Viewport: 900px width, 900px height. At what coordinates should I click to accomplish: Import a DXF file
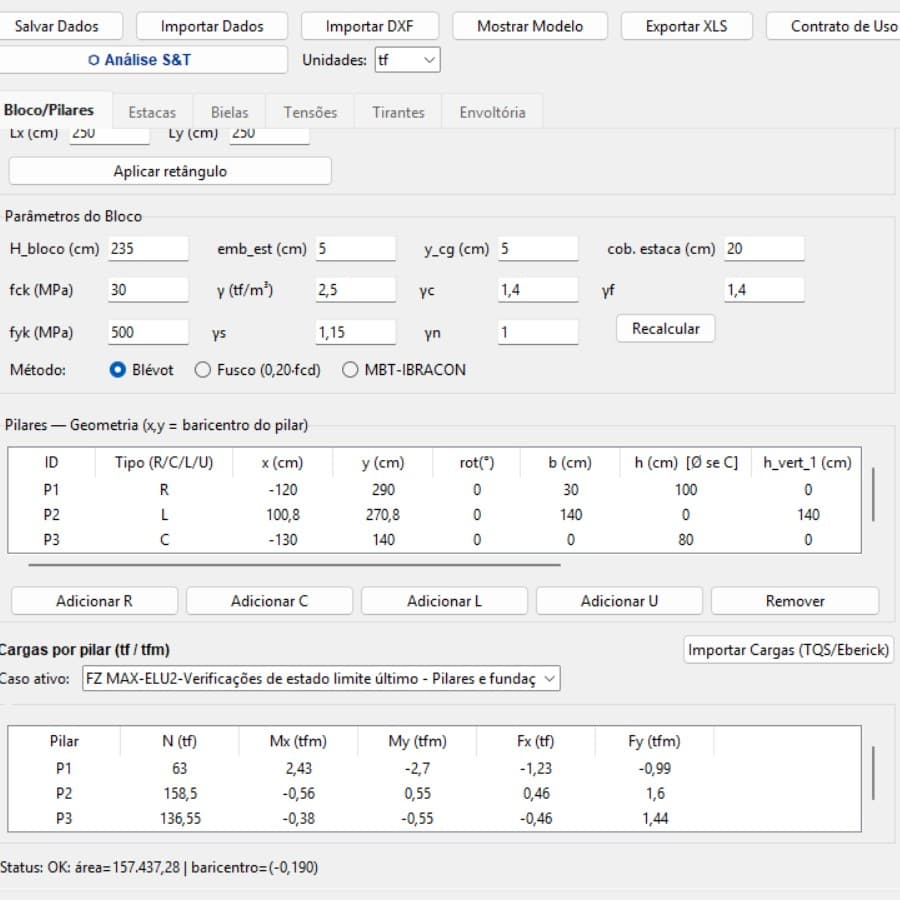pyautogui.click(x=370, y=26)
